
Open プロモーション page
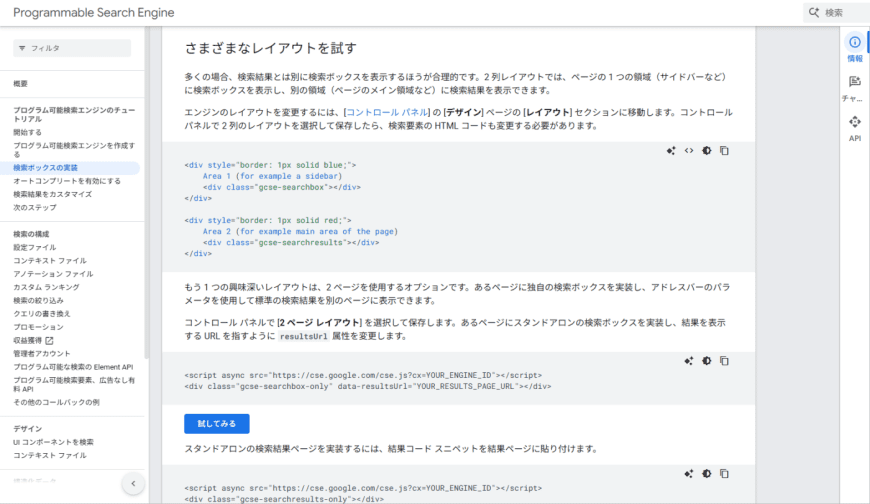(x=38, y=327)
